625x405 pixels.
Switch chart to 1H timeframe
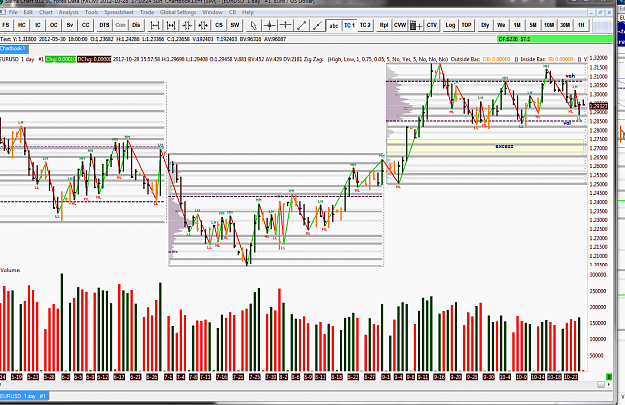click(x=581, y=25)
